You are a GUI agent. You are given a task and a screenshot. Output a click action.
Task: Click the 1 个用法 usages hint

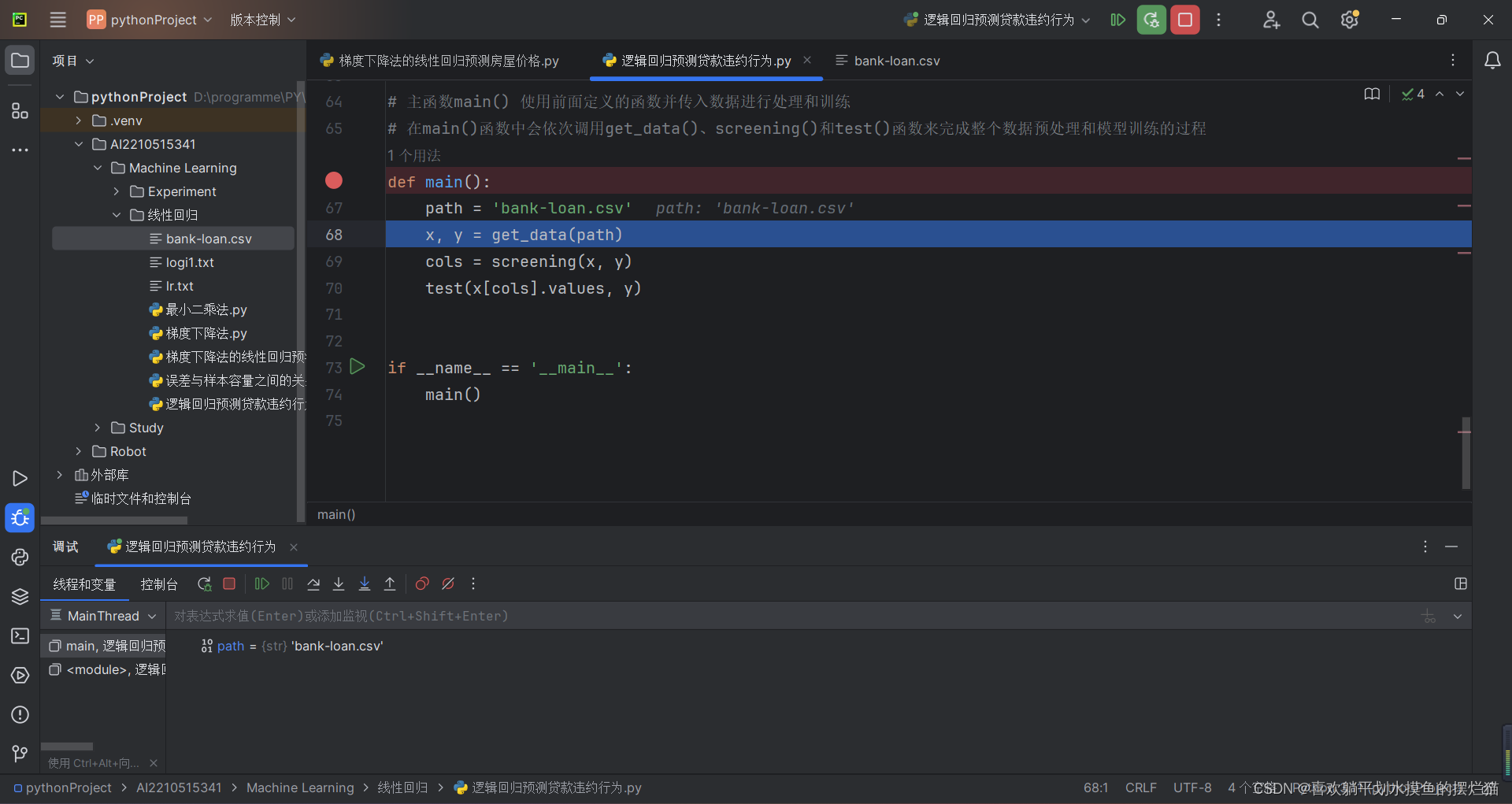[x=414, y=155]
